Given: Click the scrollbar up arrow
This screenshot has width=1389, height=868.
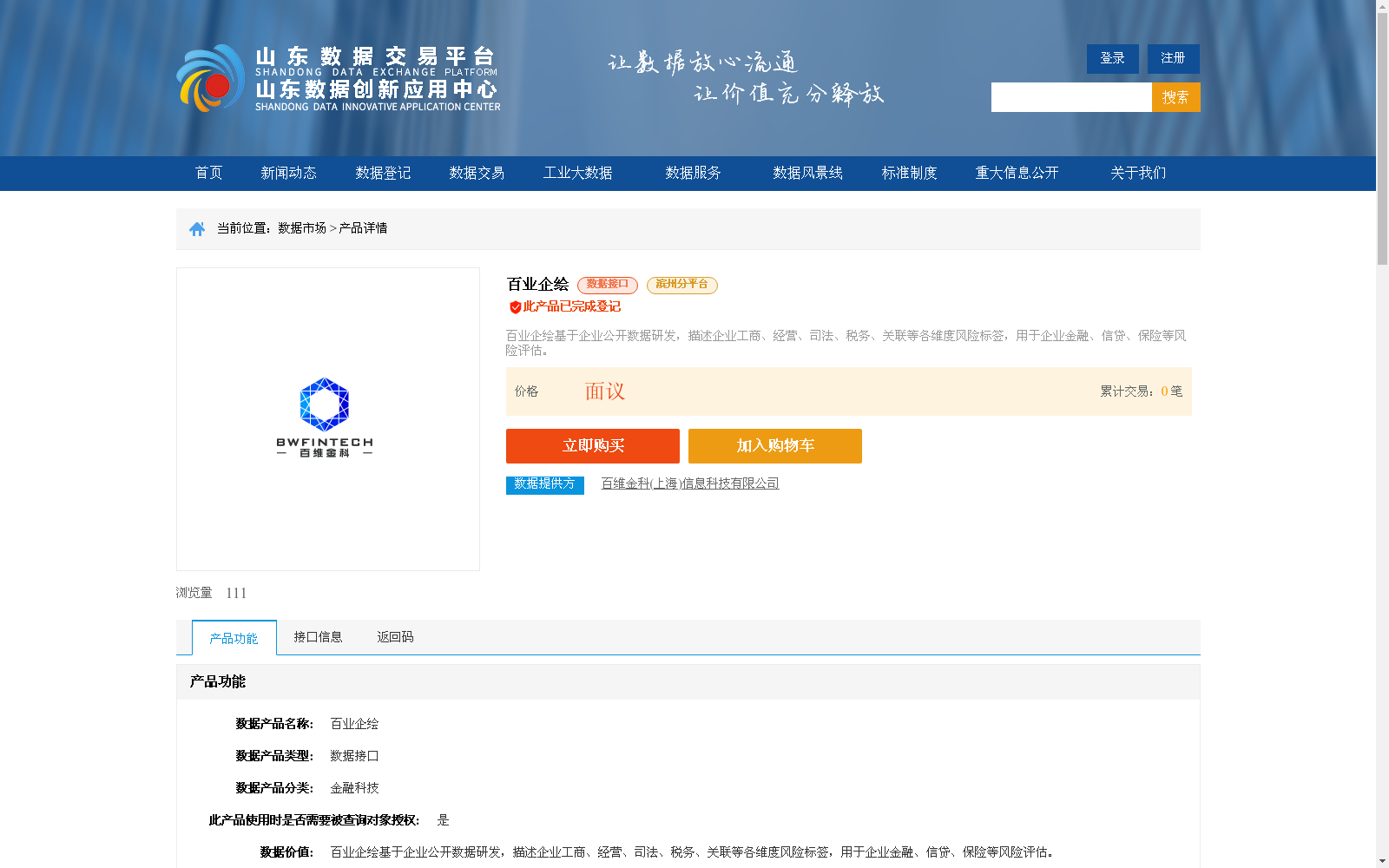Looking at the screenshot, I should point(1382,6).
